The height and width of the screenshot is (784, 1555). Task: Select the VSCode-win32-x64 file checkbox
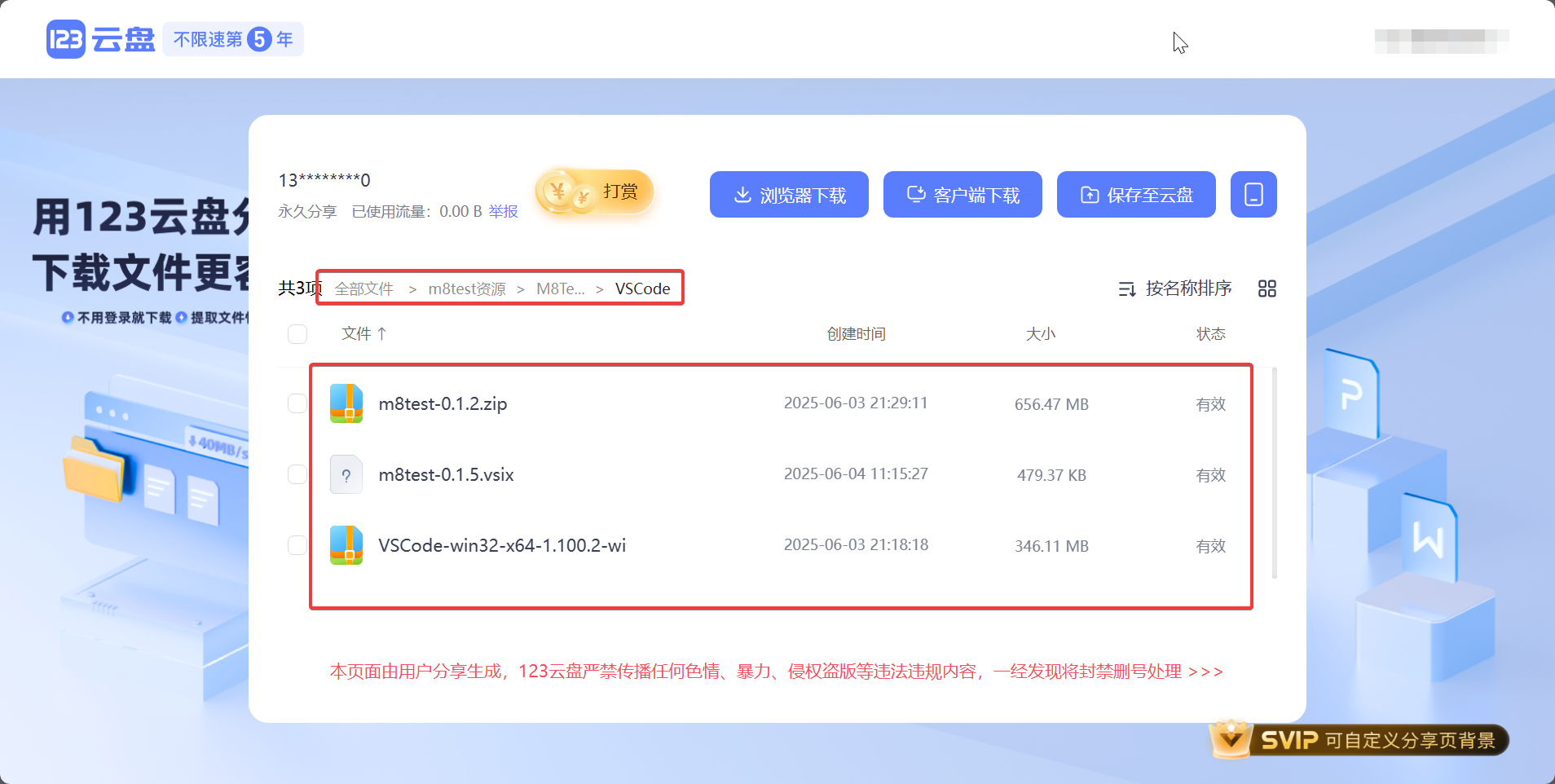pos(297,545)
